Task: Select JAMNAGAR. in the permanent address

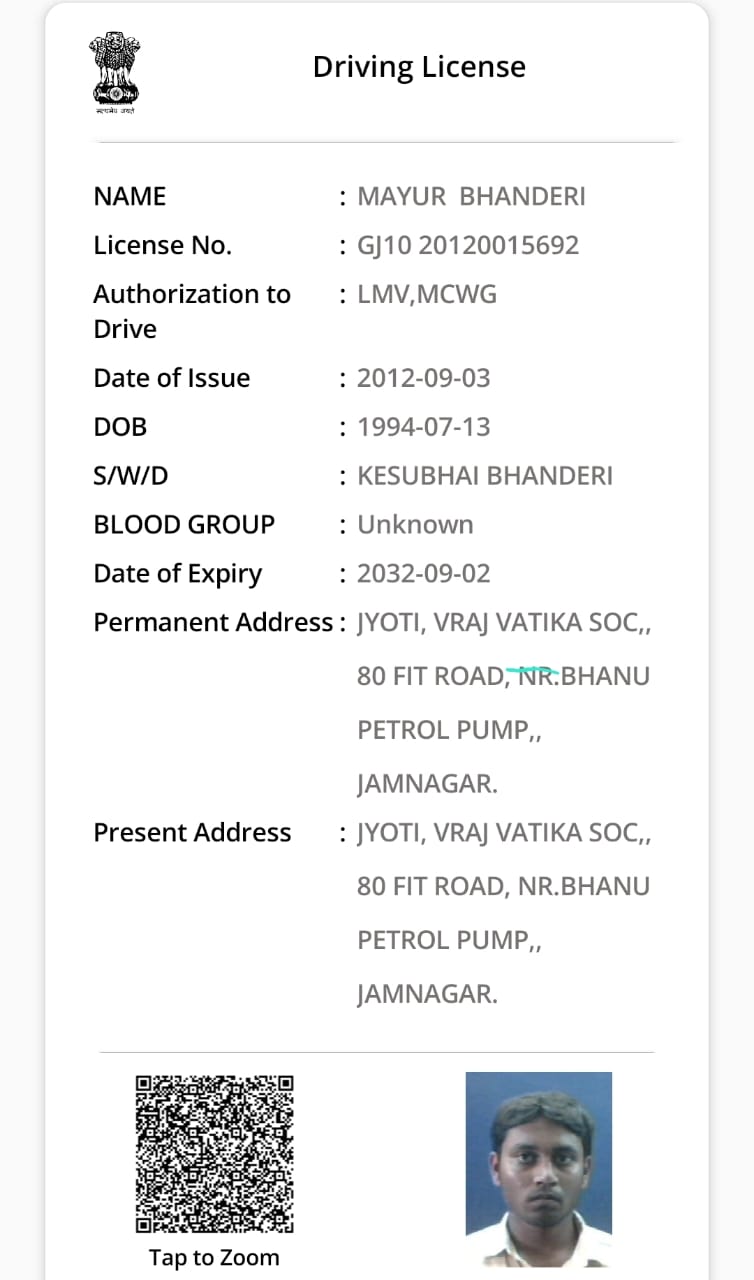Action: 427,784
